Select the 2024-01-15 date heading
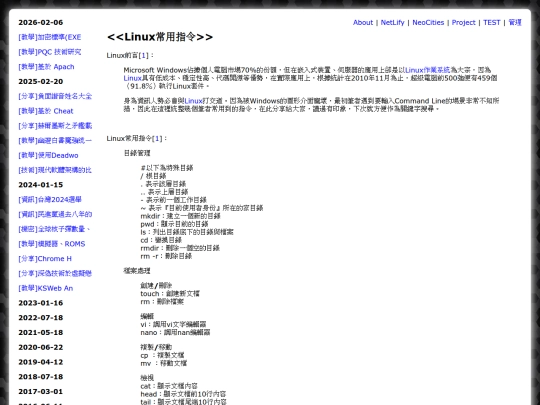540x405 pixels. (41, 185)
